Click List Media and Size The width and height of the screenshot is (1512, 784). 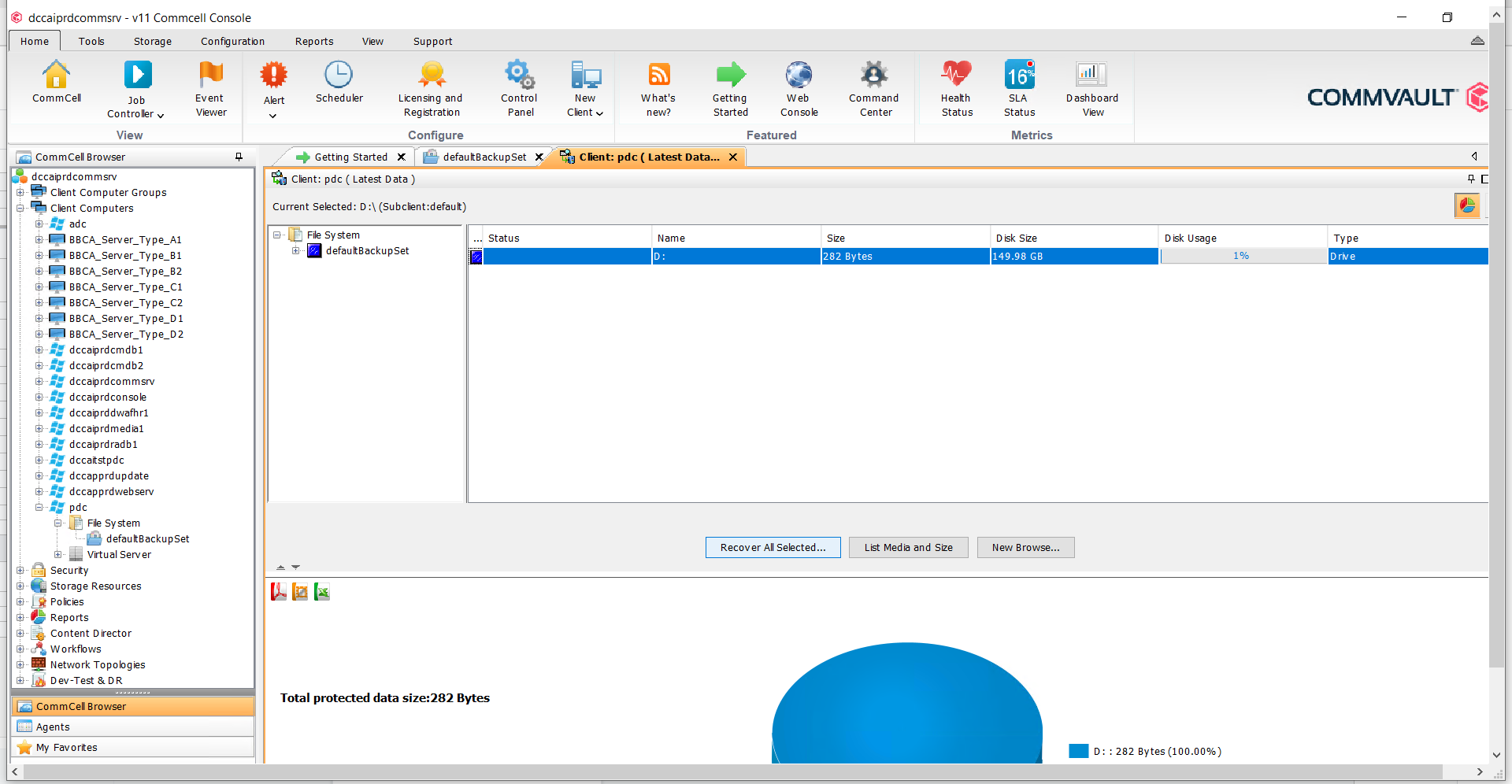908,547
